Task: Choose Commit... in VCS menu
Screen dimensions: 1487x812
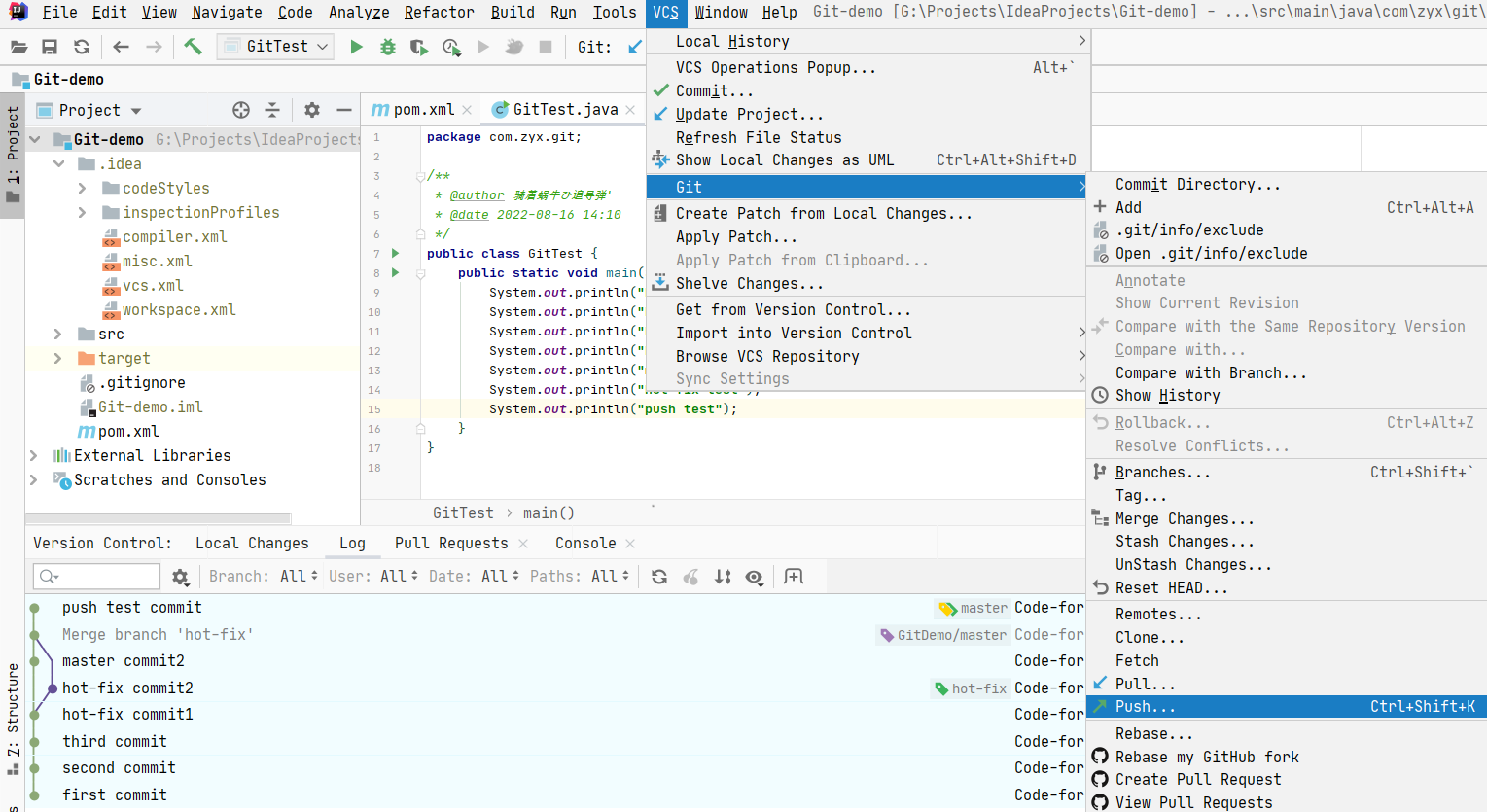Action: tap(867, 90)
